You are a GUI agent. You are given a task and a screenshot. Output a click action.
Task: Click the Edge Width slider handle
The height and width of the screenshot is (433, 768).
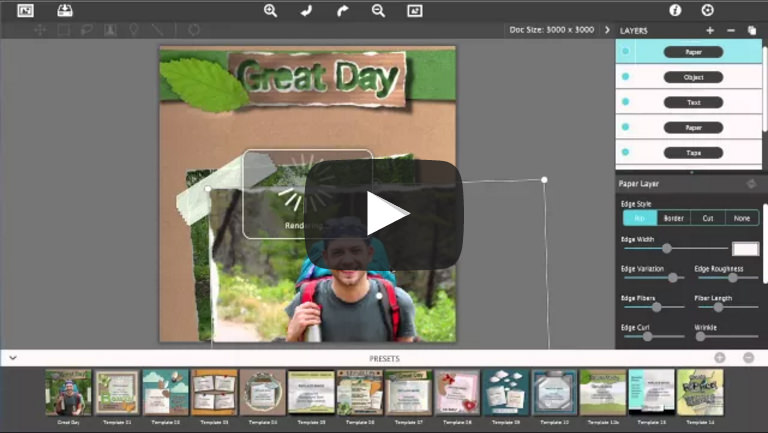coord(667,248)
